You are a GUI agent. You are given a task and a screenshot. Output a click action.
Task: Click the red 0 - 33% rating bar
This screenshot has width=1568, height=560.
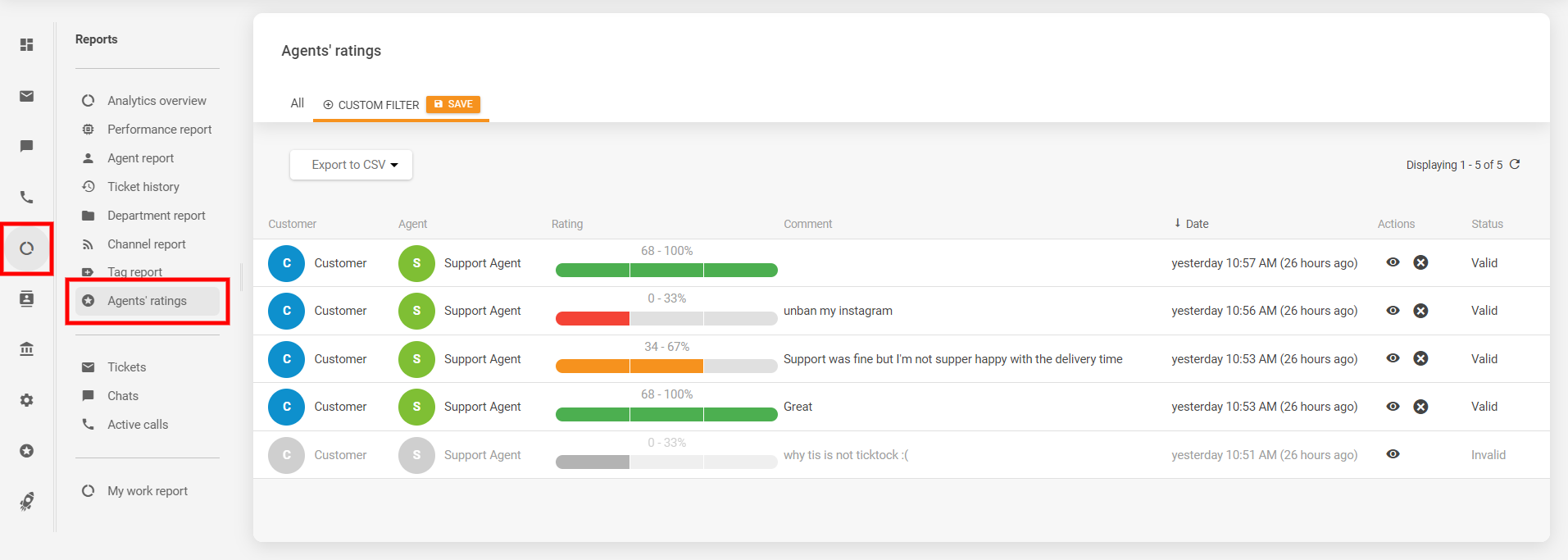click(x=592, y=318)
